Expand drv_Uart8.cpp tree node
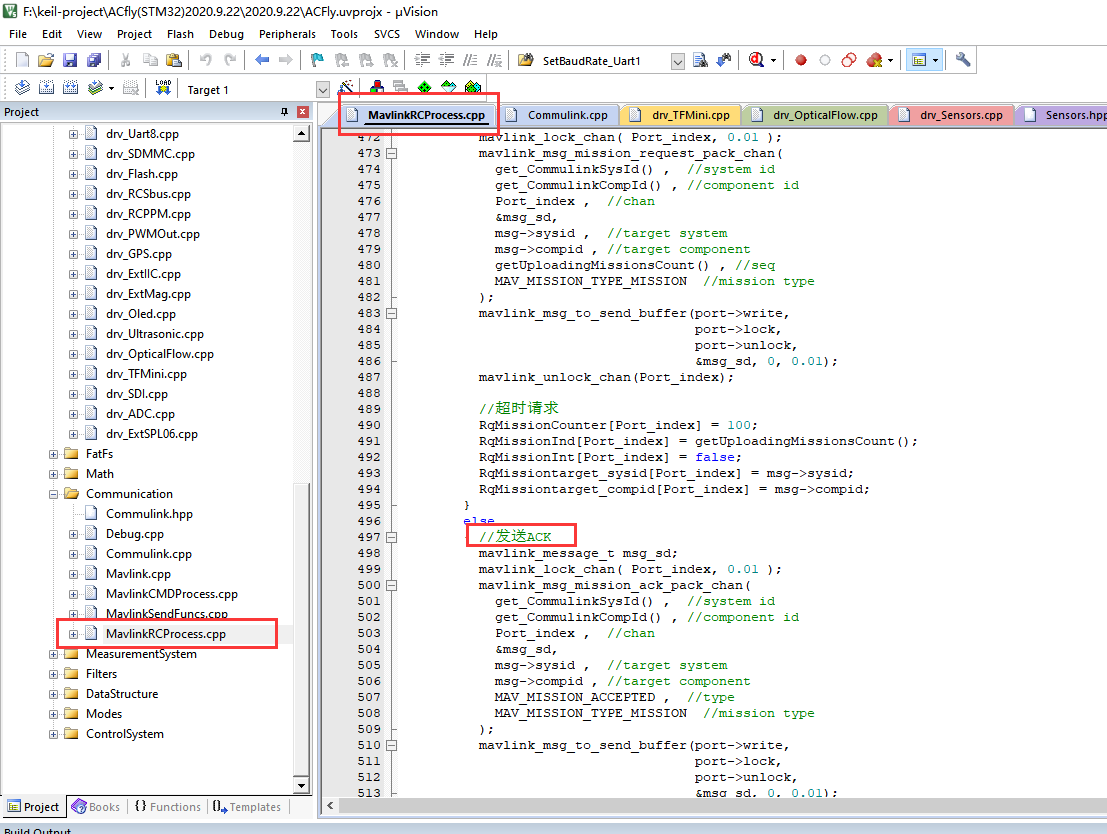This screenshot has height=834, width=1107. (x=73, y=133)
